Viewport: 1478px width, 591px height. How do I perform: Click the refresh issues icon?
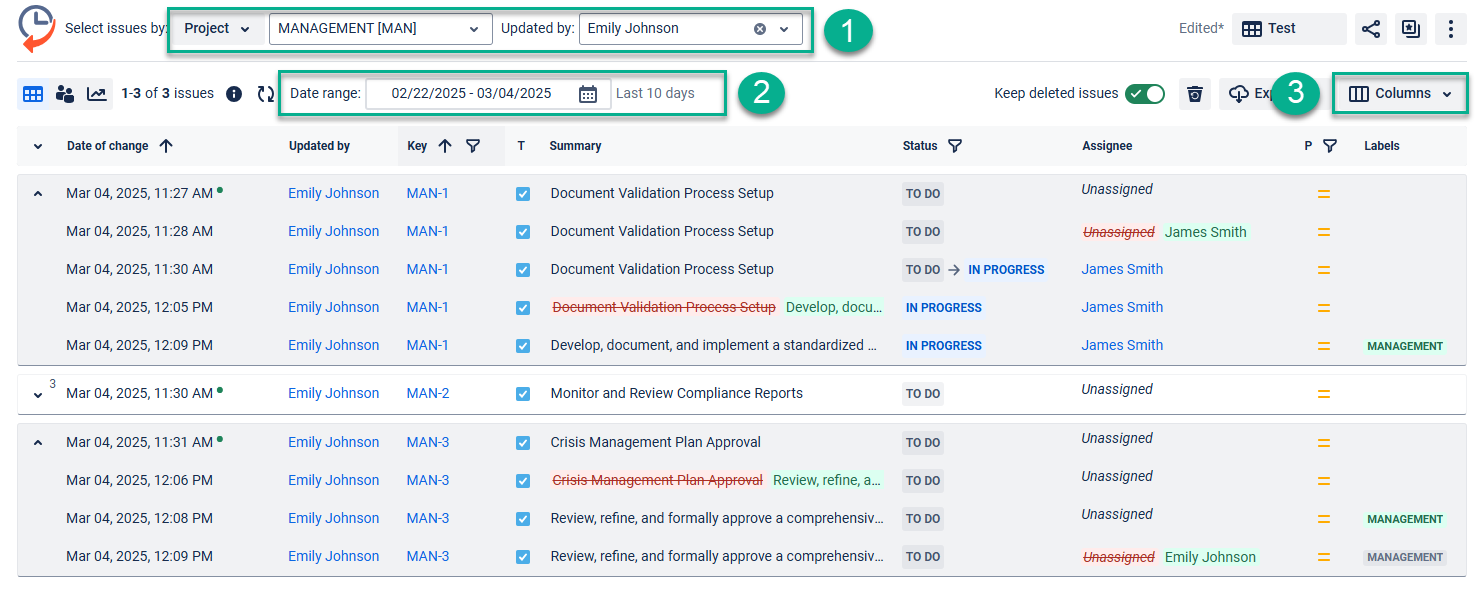[x=265, y=94]
